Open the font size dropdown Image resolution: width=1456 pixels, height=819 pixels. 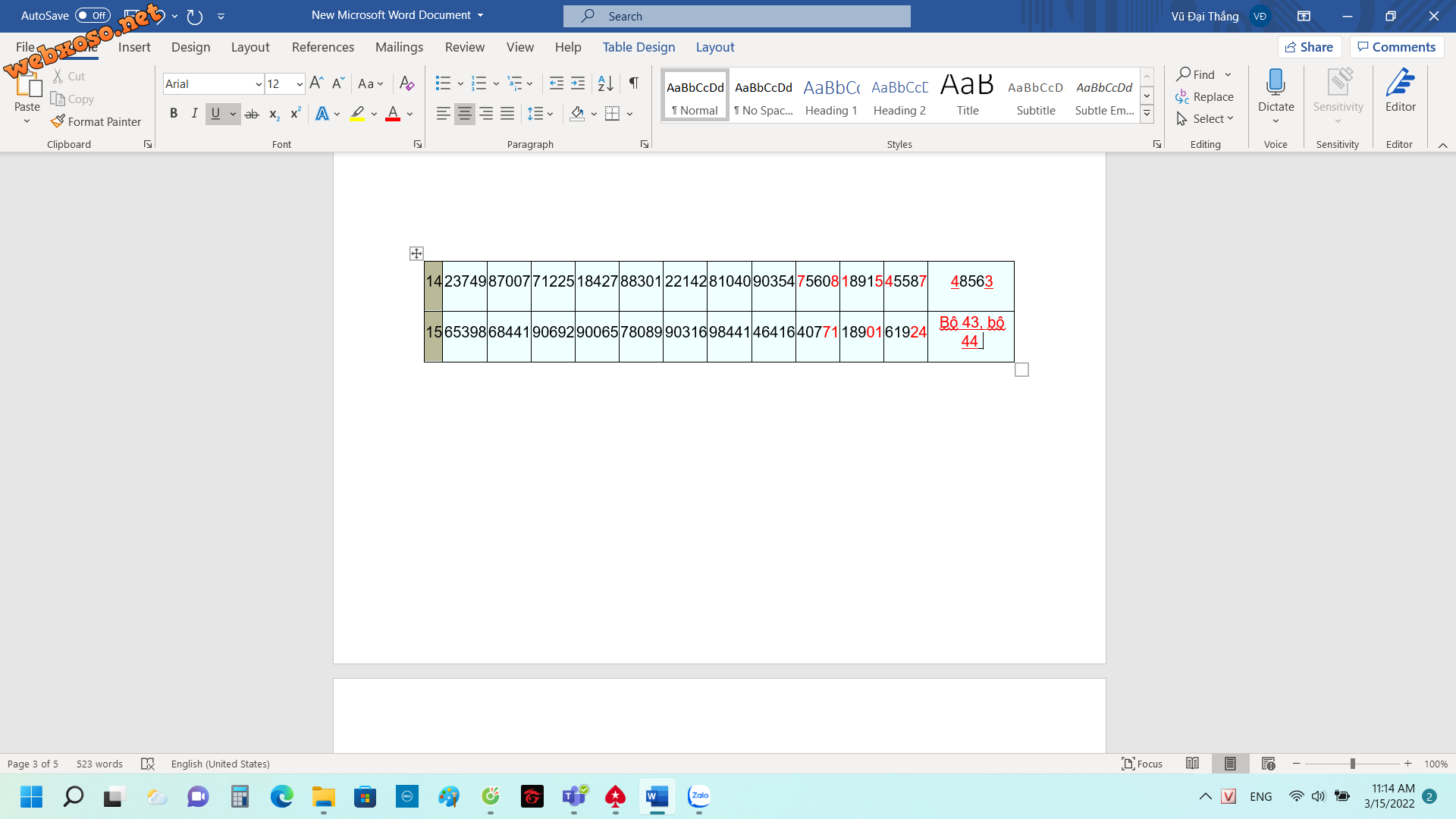point(300,84)
